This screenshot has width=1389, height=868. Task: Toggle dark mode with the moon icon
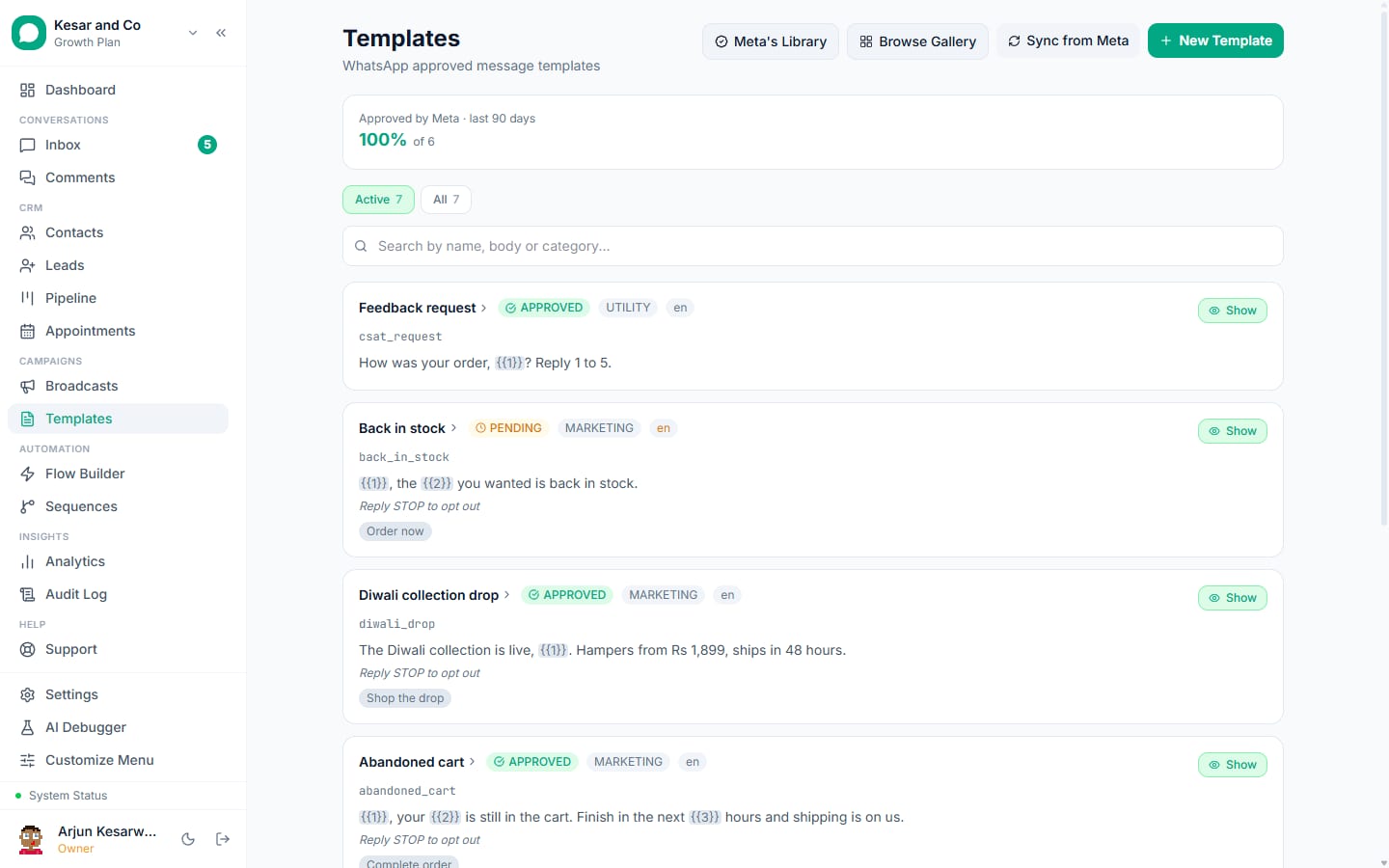pos(188,839)
